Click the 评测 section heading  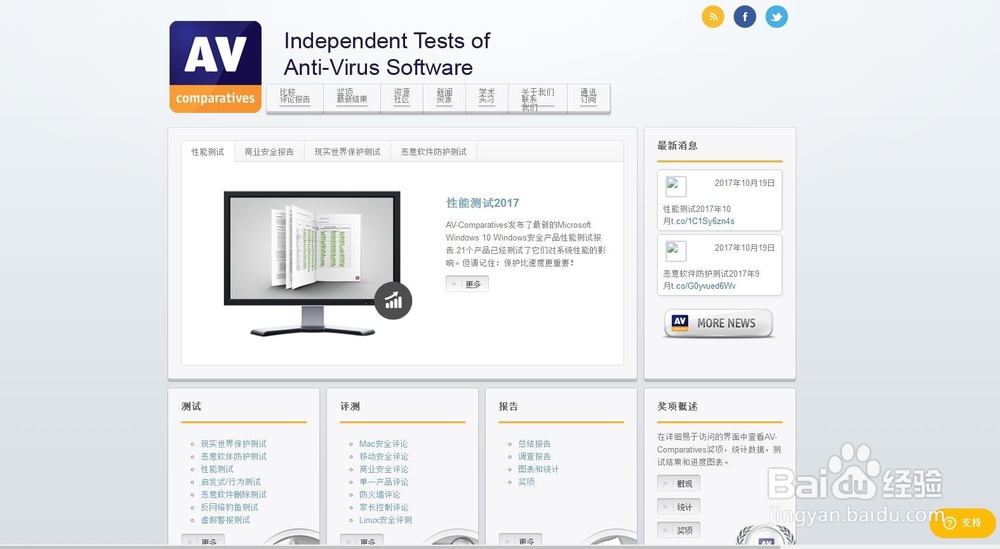[x=350, y=406]
